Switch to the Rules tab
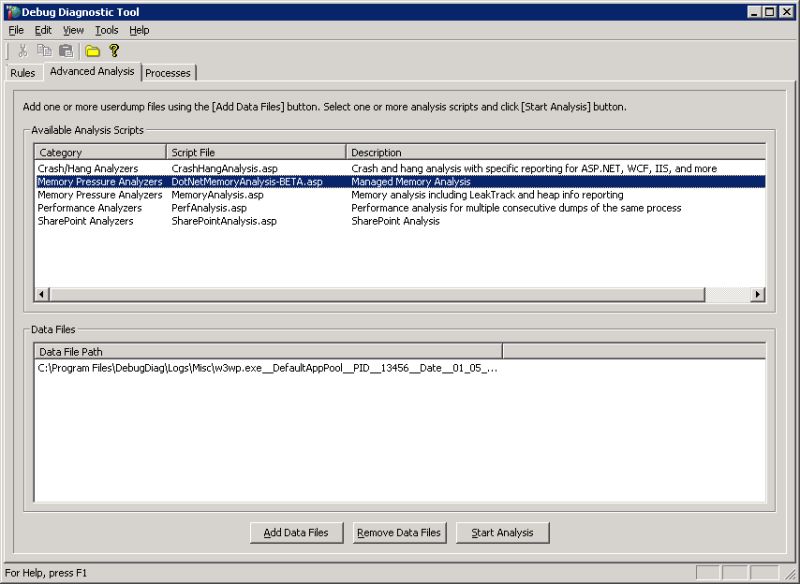The height and width of the screenshot is (584, 800). 22,72
